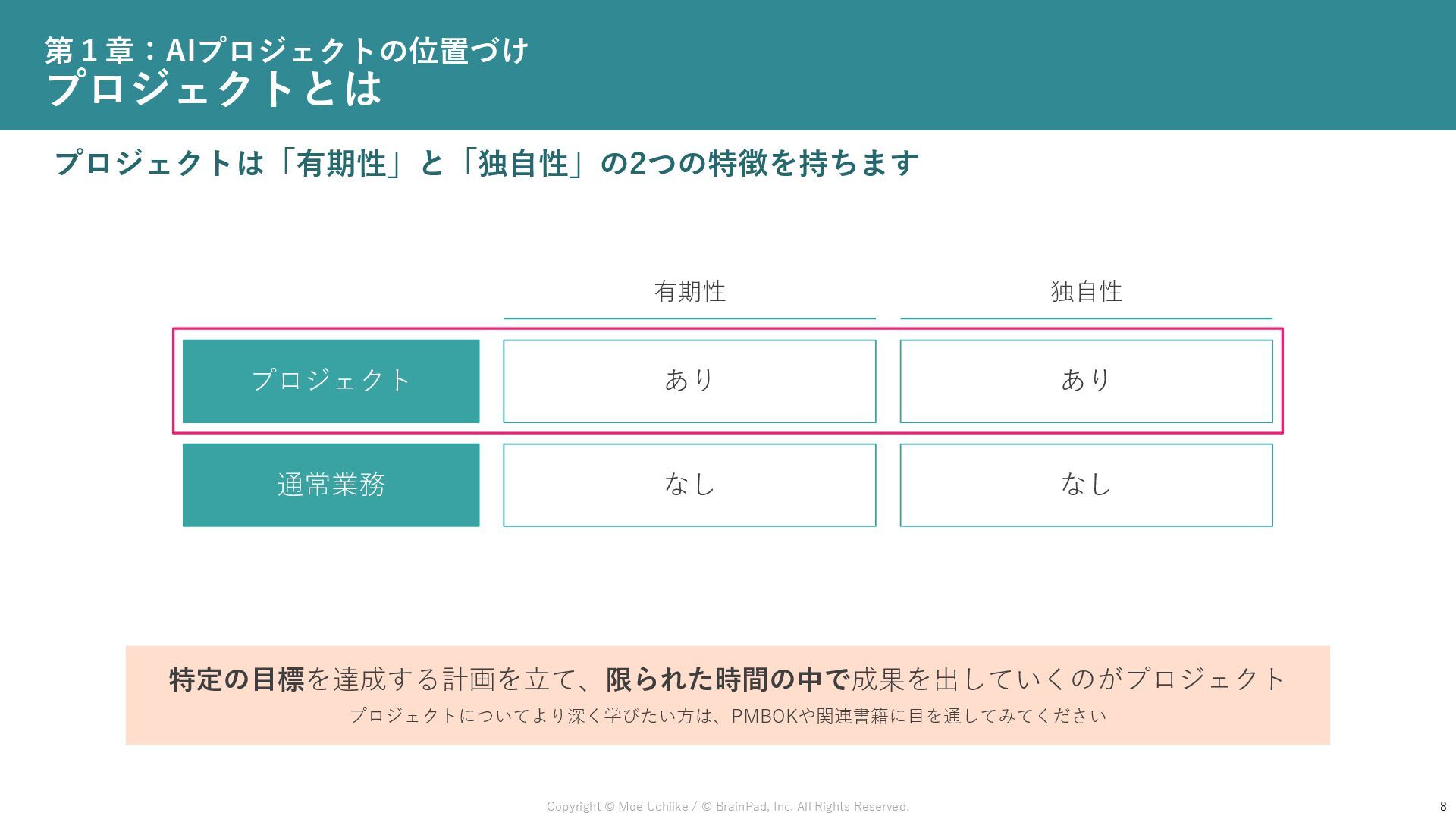Select the あり cell under 有期性
Screen dimensions: 1456x819
pyautogui.click(x=689, y=381)
